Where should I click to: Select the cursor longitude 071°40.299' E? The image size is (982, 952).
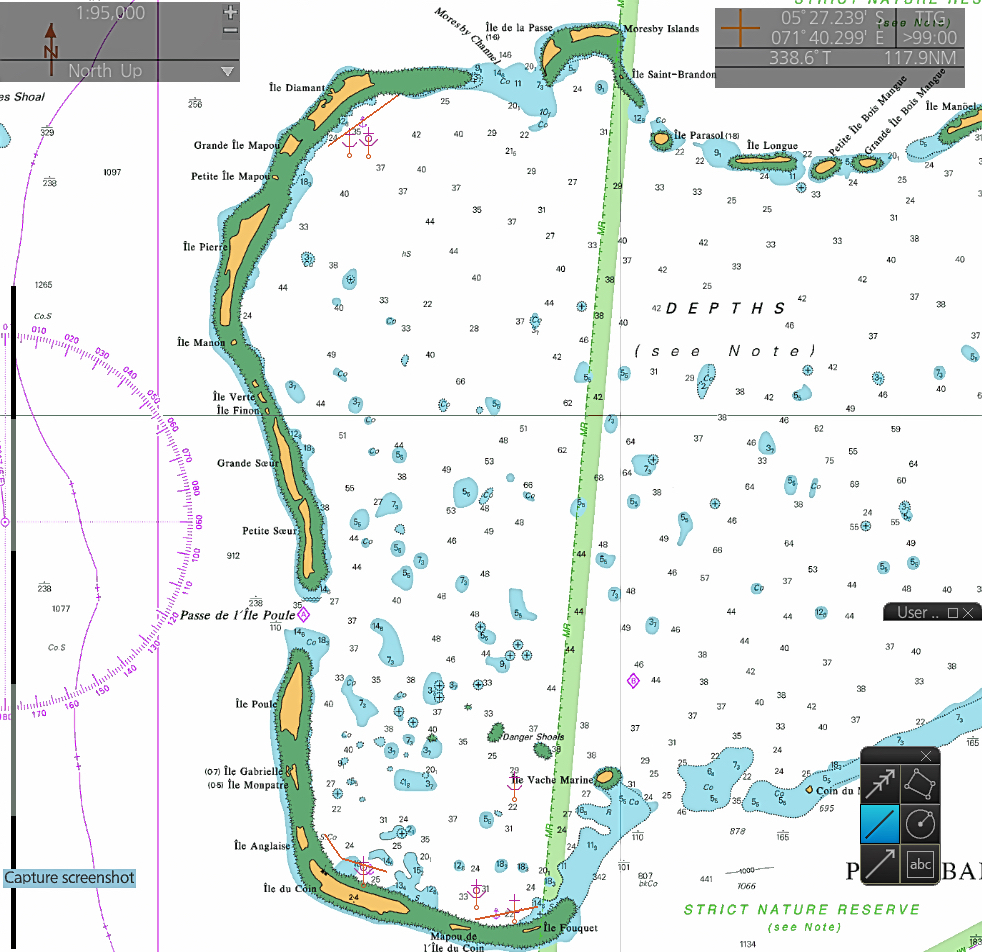pyautogui.click(x=827, y=38)
